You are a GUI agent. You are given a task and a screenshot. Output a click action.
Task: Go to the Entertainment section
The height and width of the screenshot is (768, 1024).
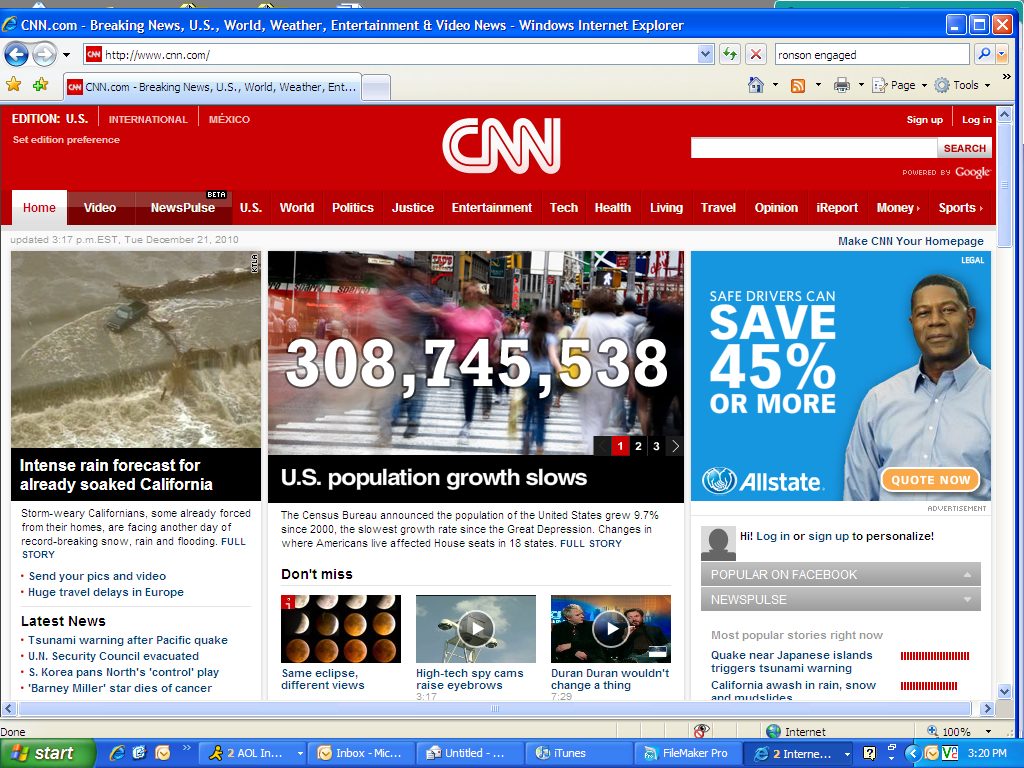point(492,208)
